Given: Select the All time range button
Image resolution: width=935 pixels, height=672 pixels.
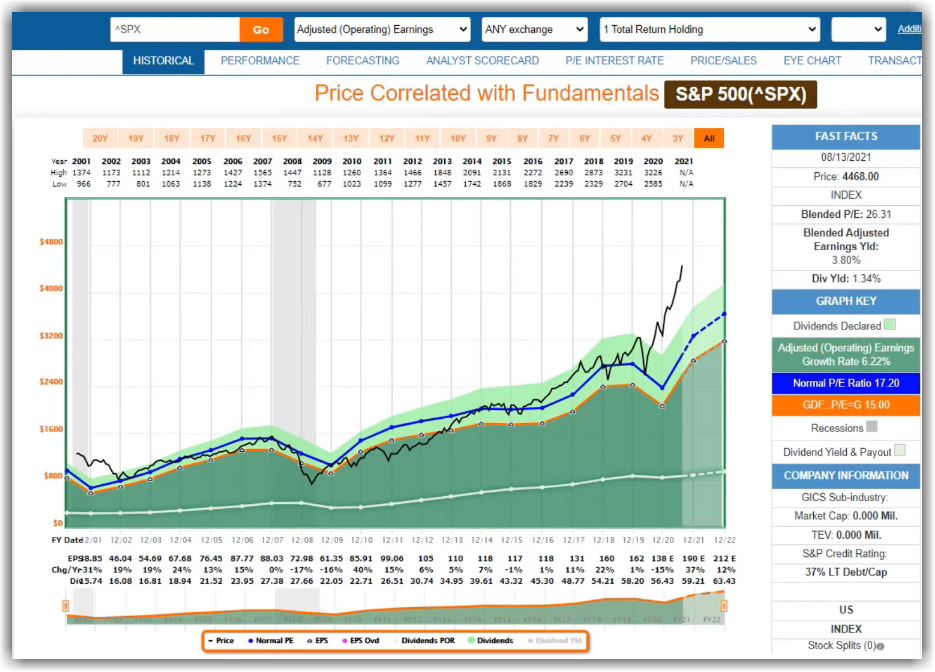Looking at the screenshot, I should pyautogui.click(x=709, y=138).
